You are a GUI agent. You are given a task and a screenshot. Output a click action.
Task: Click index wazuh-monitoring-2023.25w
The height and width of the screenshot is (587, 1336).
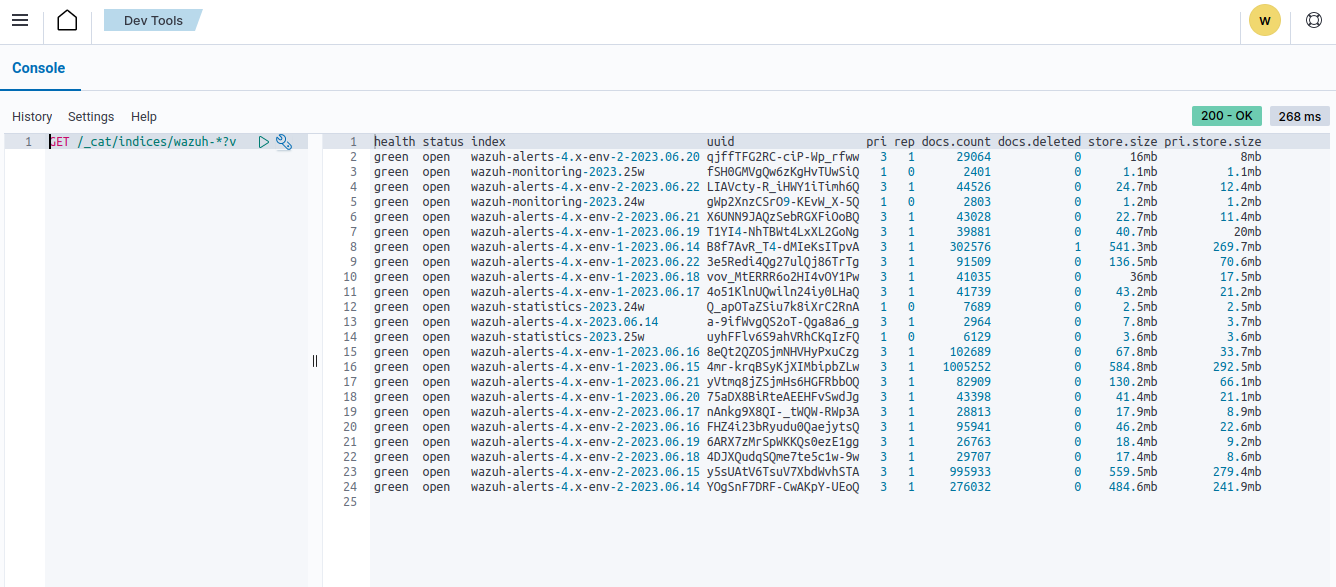(x=557, y=172)
